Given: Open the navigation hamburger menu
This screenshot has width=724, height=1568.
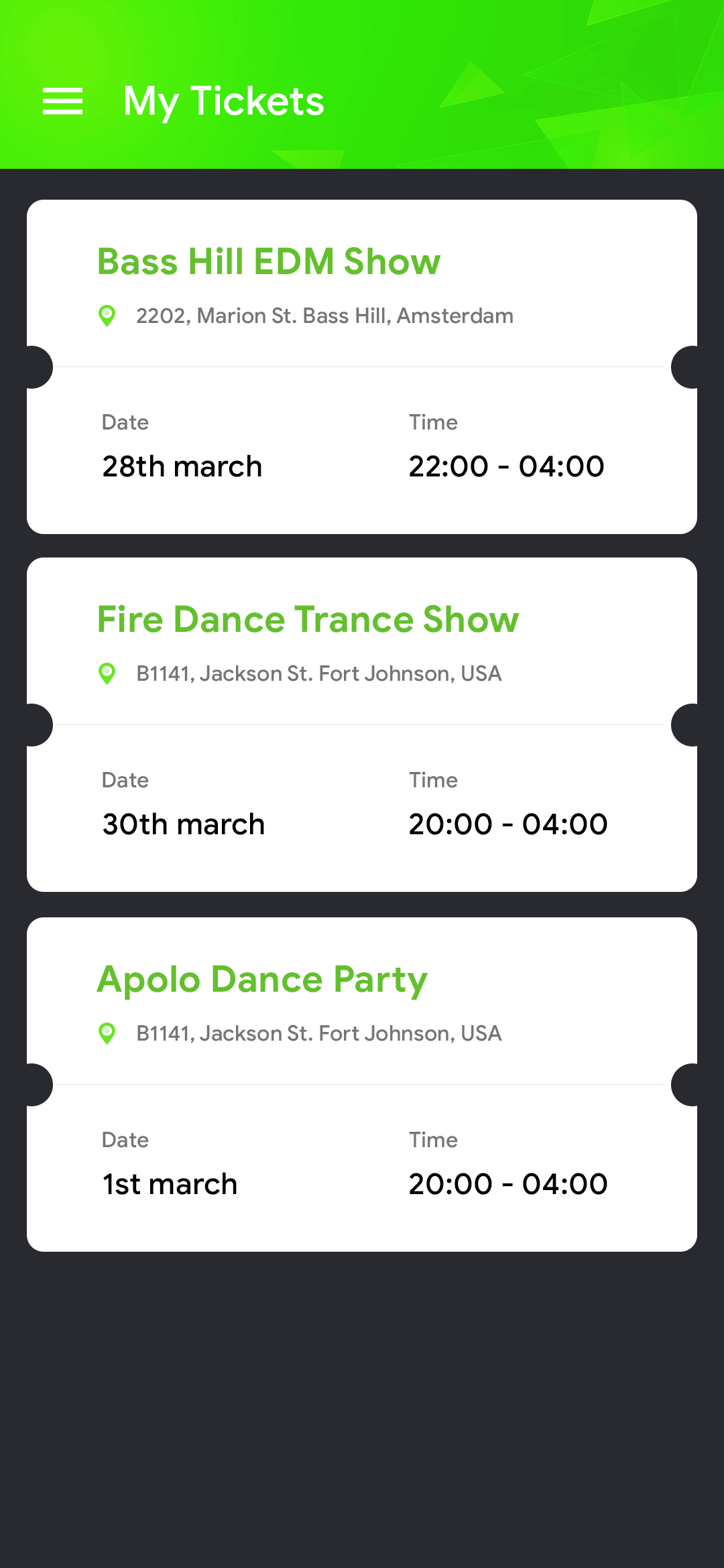Looking at the screenshot, I should click(63, 101).
